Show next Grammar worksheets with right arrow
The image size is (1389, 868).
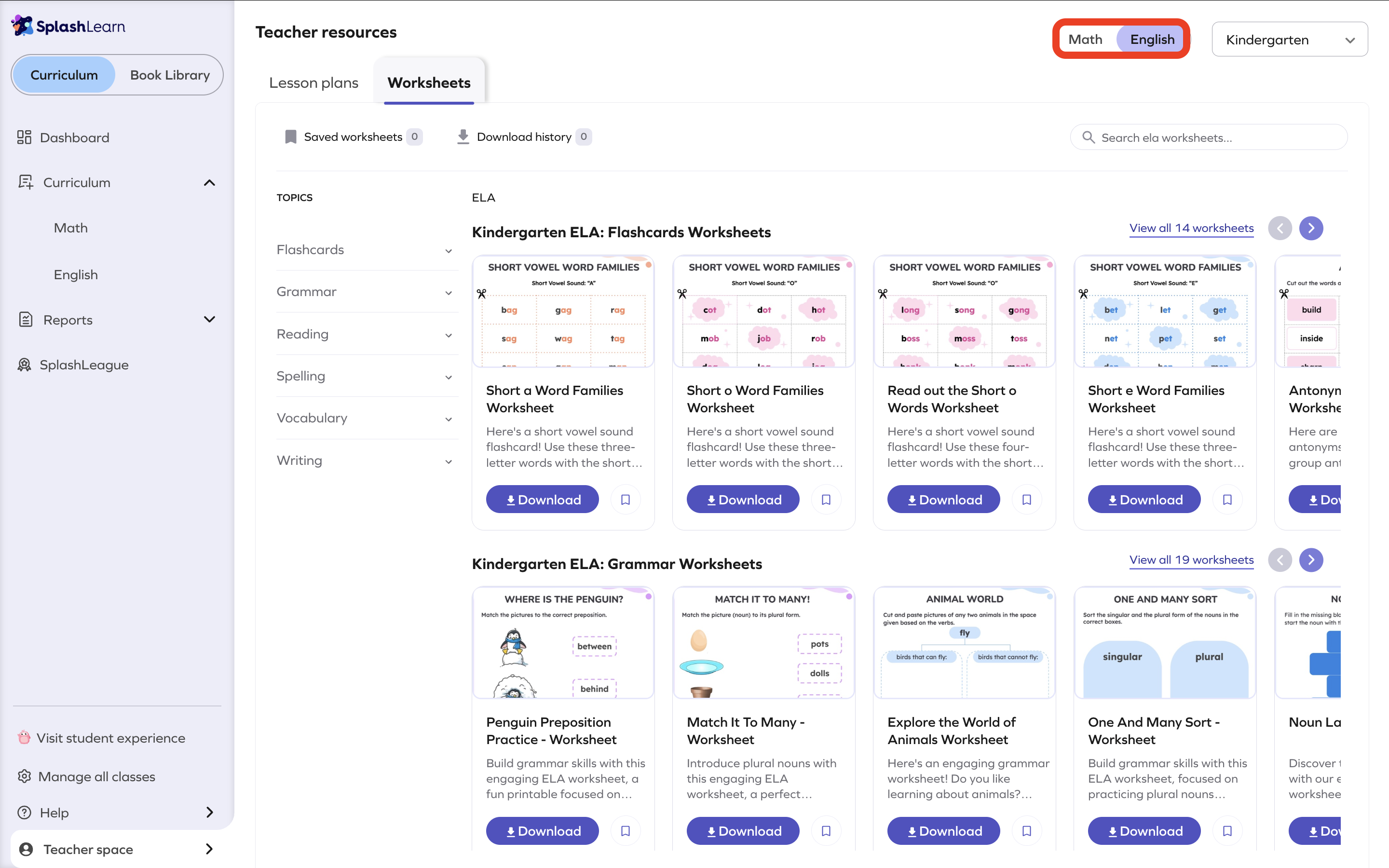(x=1311, y=560)
